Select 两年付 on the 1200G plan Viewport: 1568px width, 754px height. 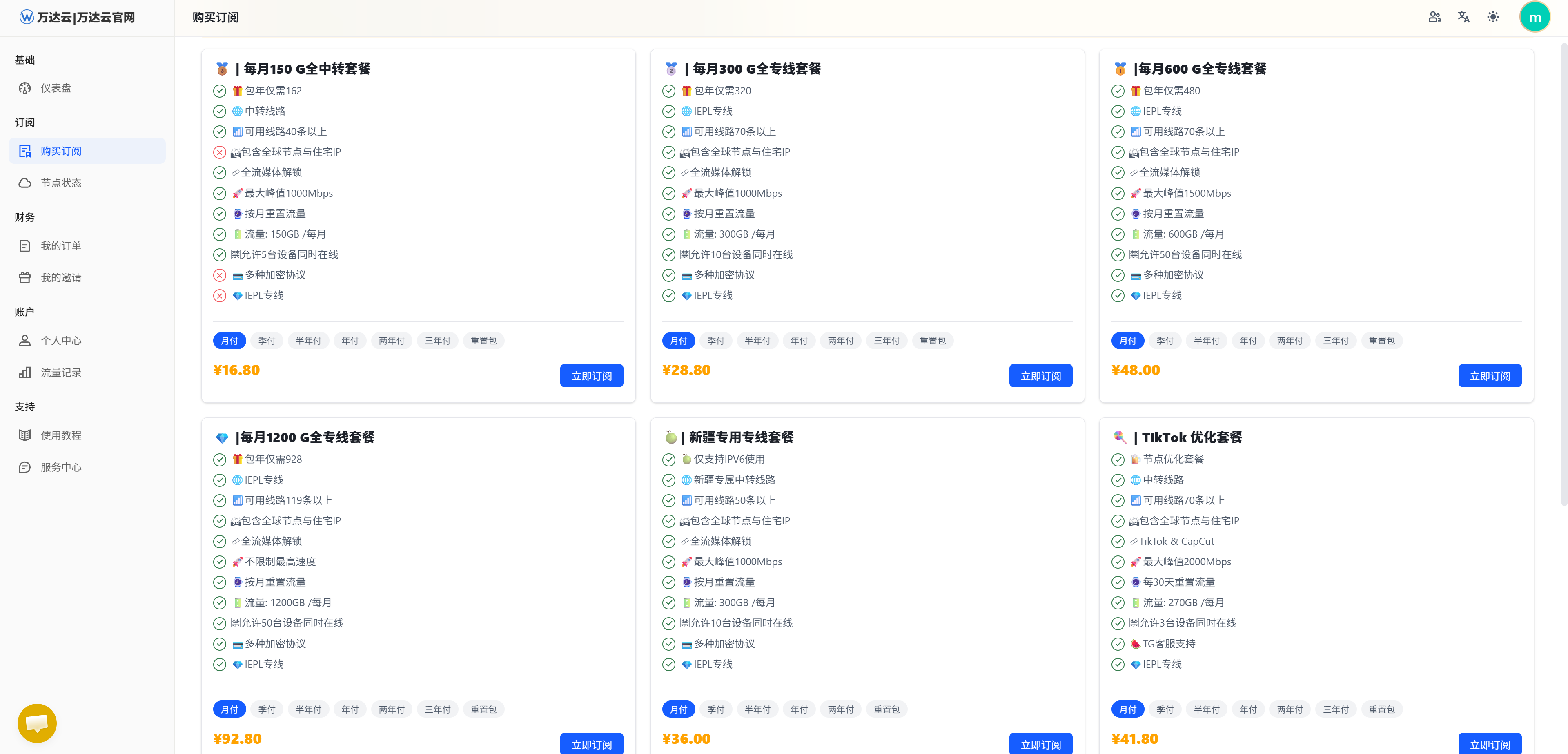click(x=392, y=709)
